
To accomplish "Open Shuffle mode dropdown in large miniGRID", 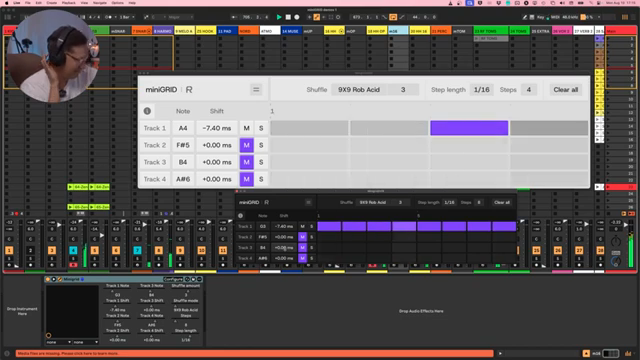I will pos(359,89).
